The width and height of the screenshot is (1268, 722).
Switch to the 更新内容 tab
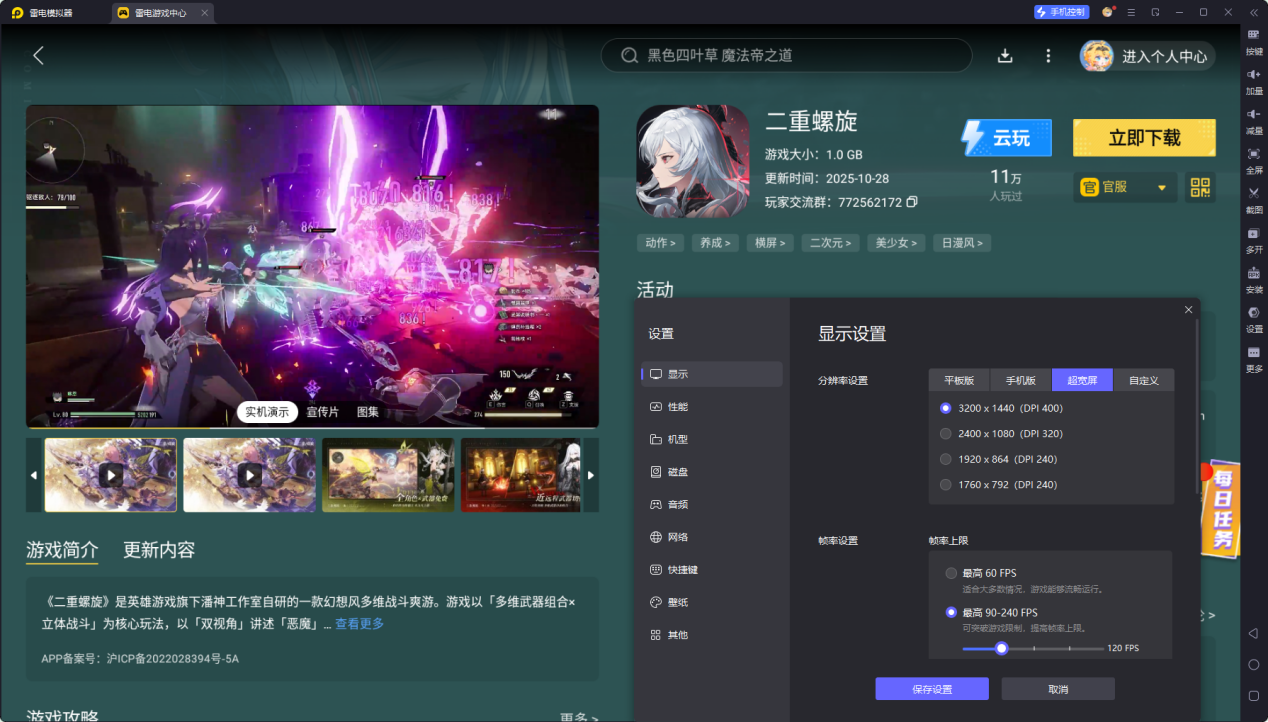(159, 550)
